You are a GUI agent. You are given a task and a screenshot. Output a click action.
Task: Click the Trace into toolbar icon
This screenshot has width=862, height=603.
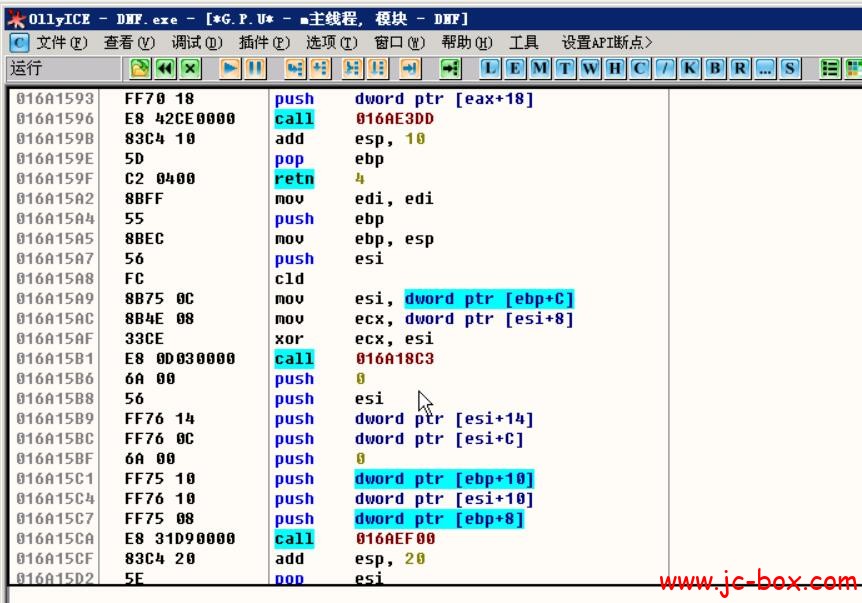pyautogui.click(x=352, y=69)
